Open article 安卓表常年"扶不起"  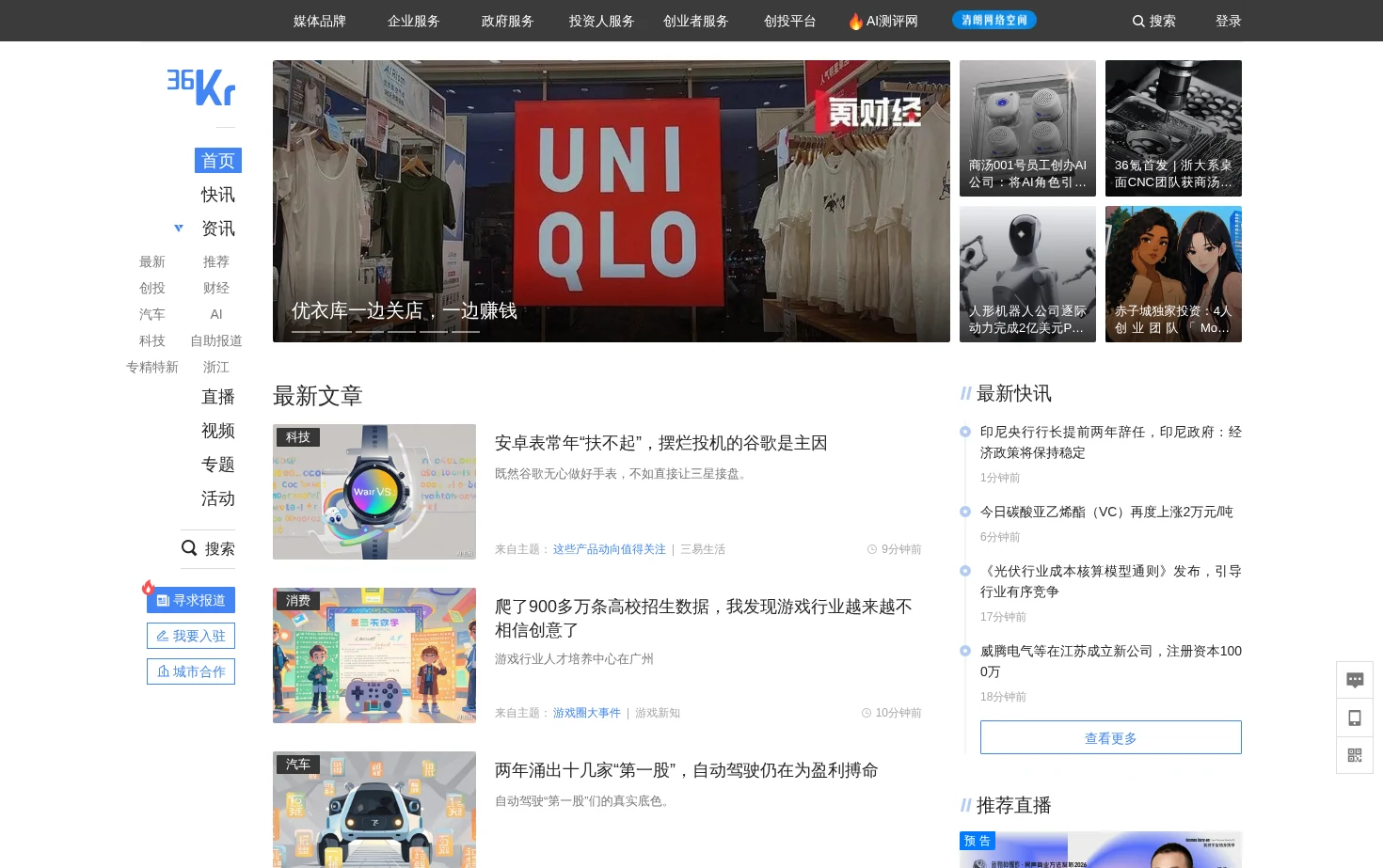click(x=661, y=443)
